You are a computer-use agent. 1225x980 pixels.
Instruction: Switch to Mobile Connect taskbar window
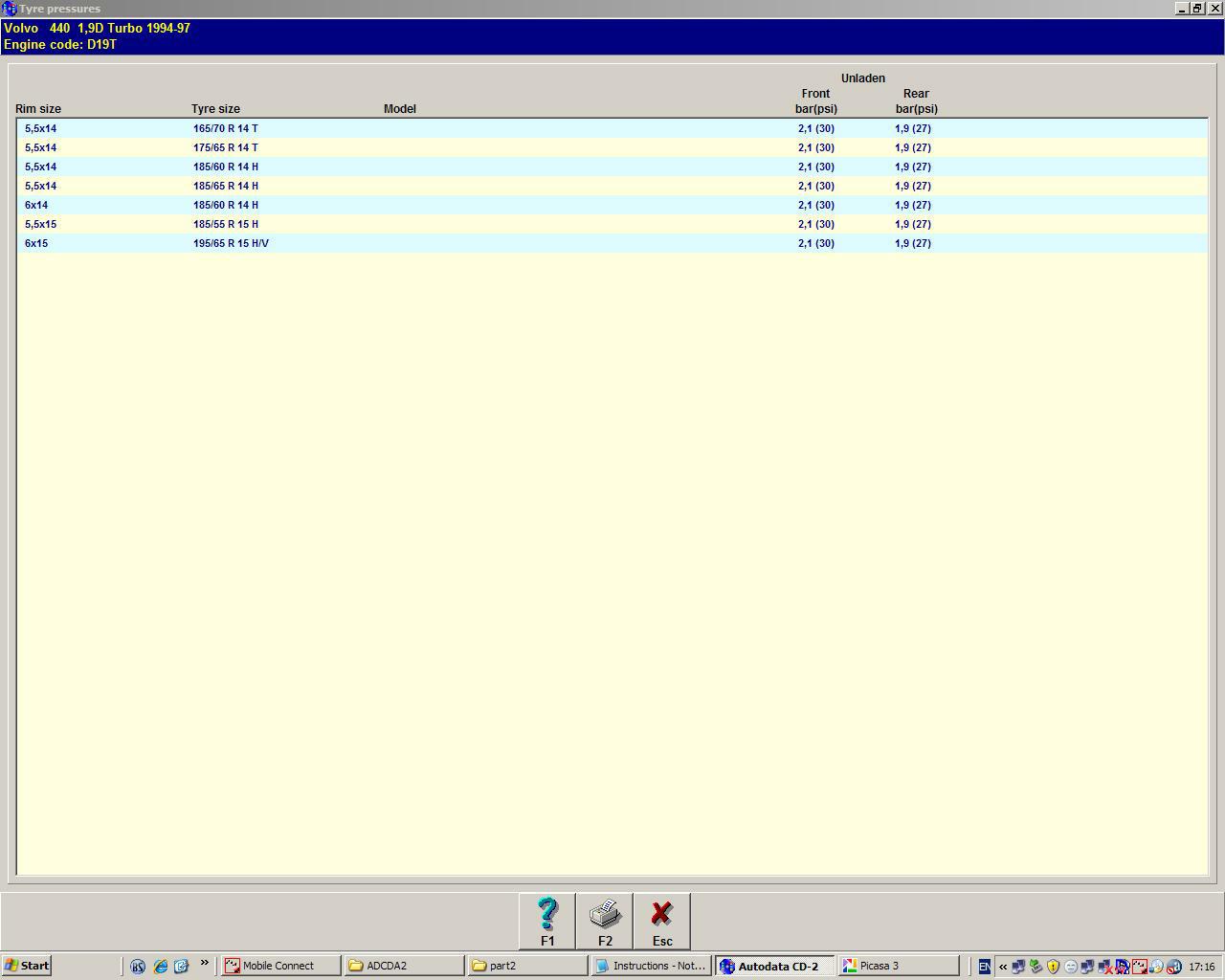pos(280,966)
